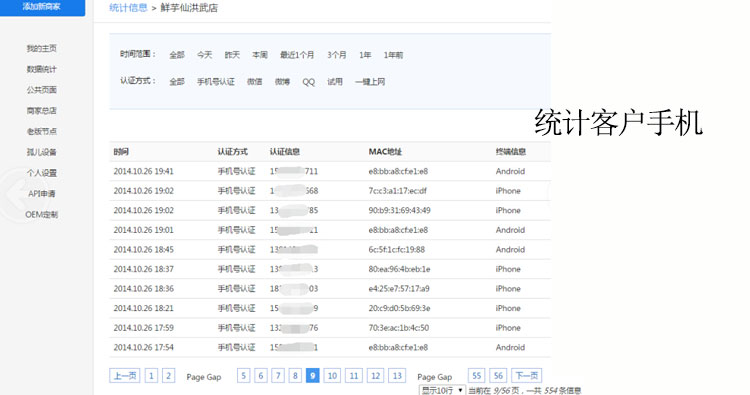Filter time range by 最近1个月
The height and width of the screenshot is (395, 750).
point(297,55)
